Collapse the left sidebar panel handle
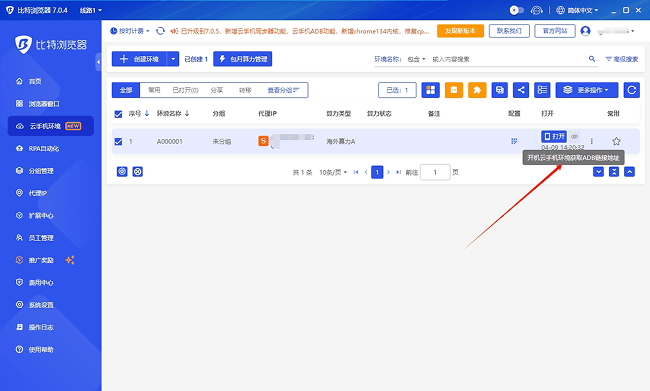 pyautogui.click(x=98, y=62)
